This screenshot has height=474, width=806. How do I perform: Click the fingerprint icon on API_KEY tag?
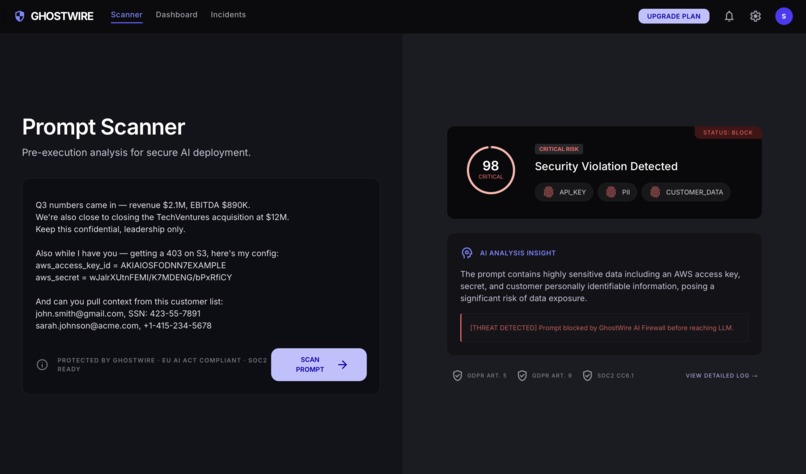[x=548, y=192]
